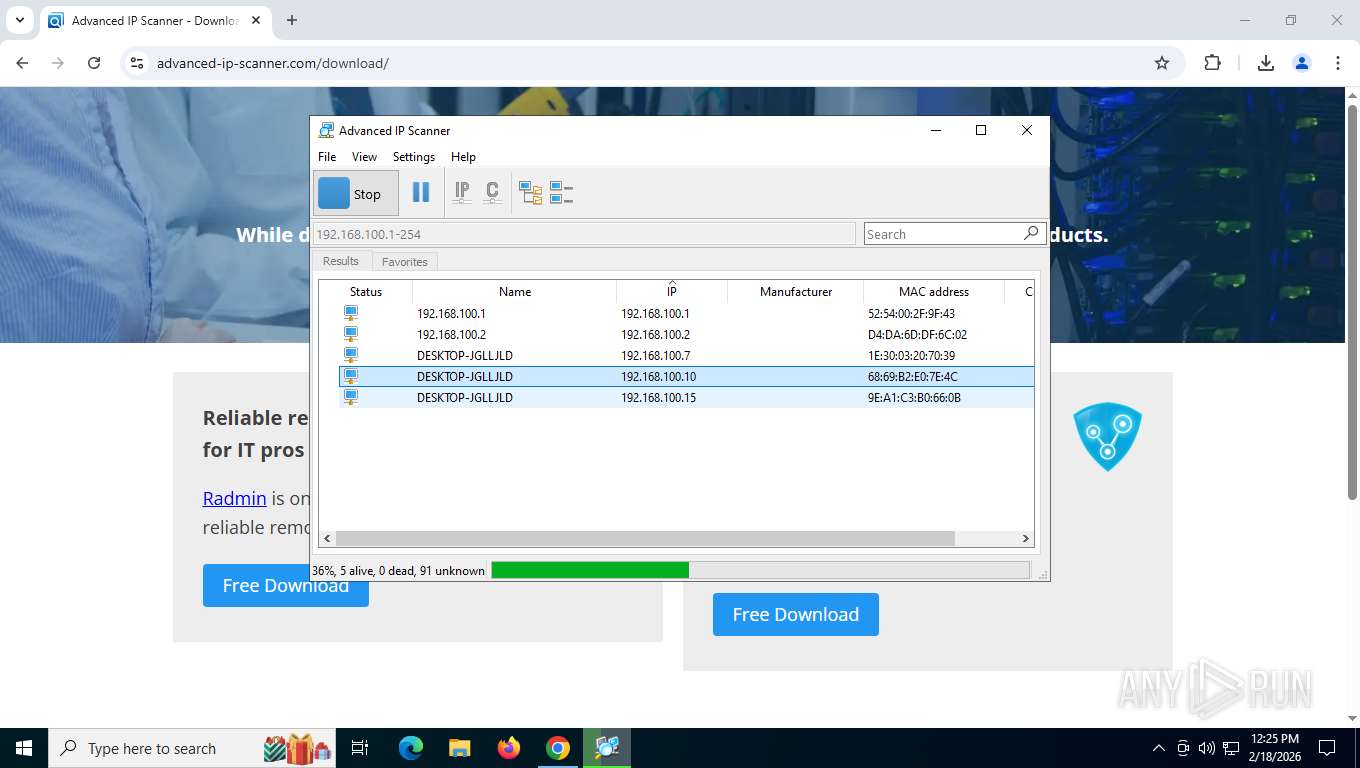Click IP cell 192.168.100.10
This screenshot has height=768, width=1360.
pyautogui.click(x=658, y=377)
